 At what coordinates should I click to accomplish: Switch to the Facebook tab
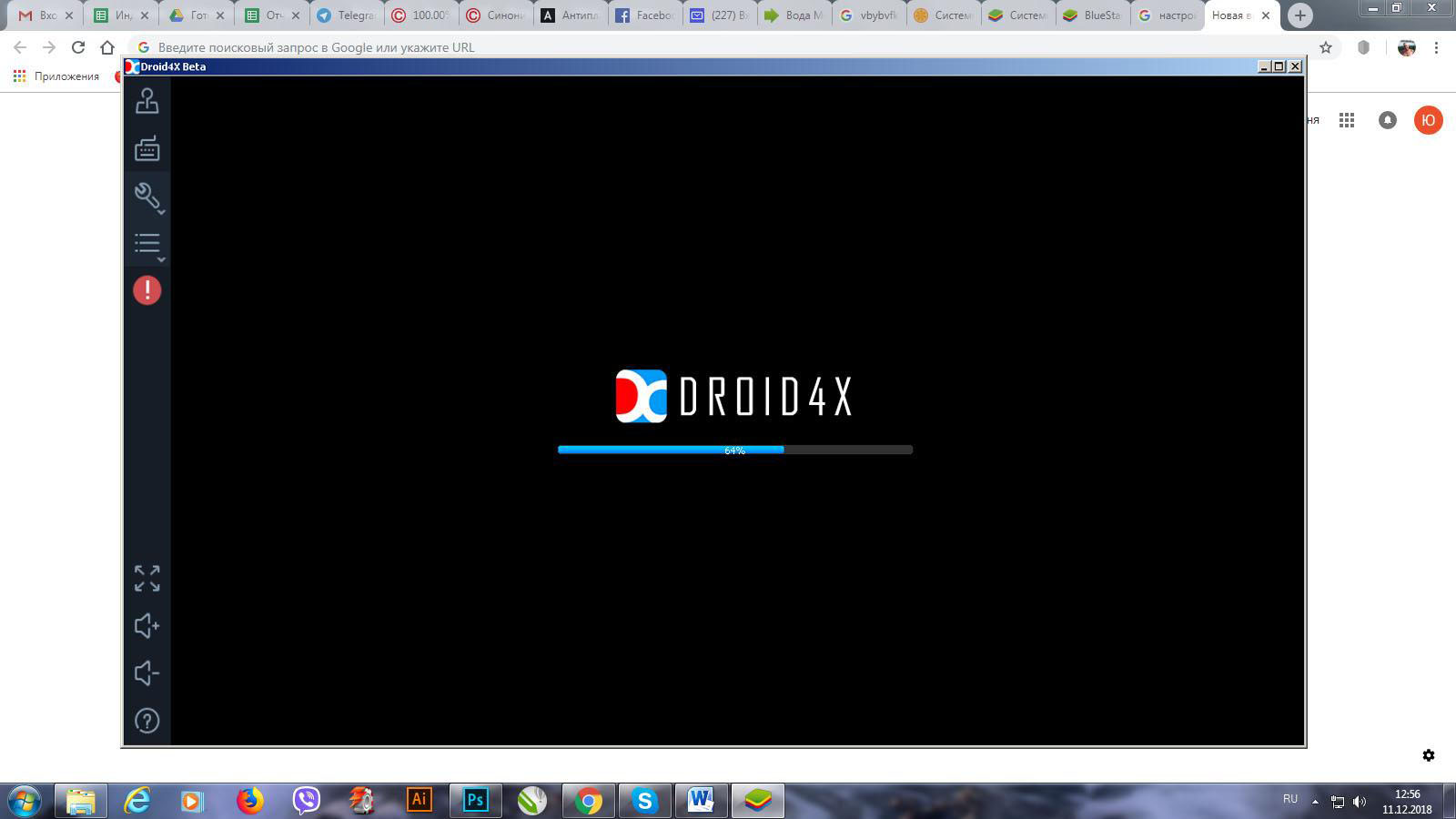pos(646,15)
